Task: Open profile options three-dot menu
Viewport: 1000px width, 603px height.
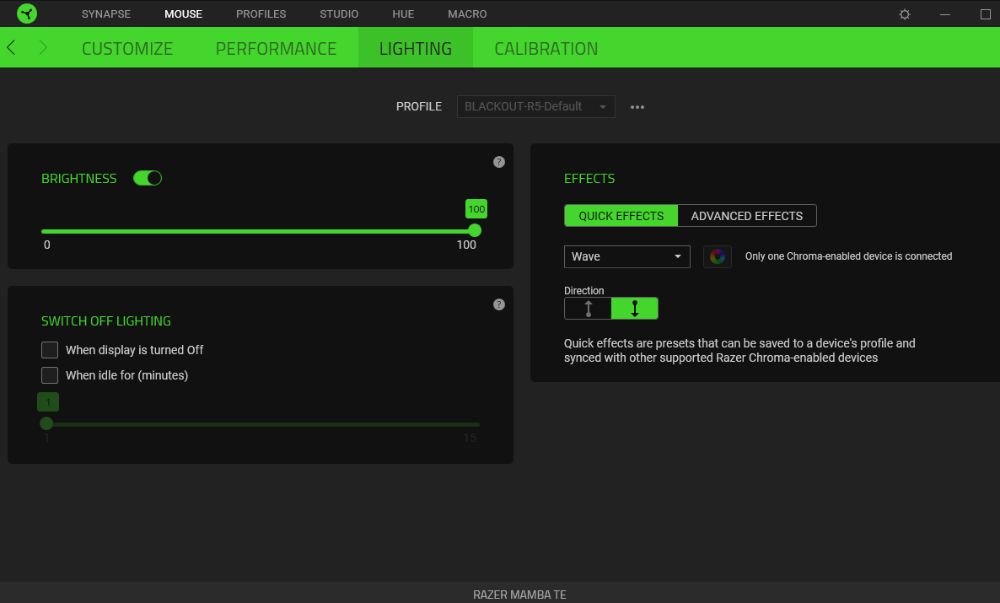Action: [637, 107]
